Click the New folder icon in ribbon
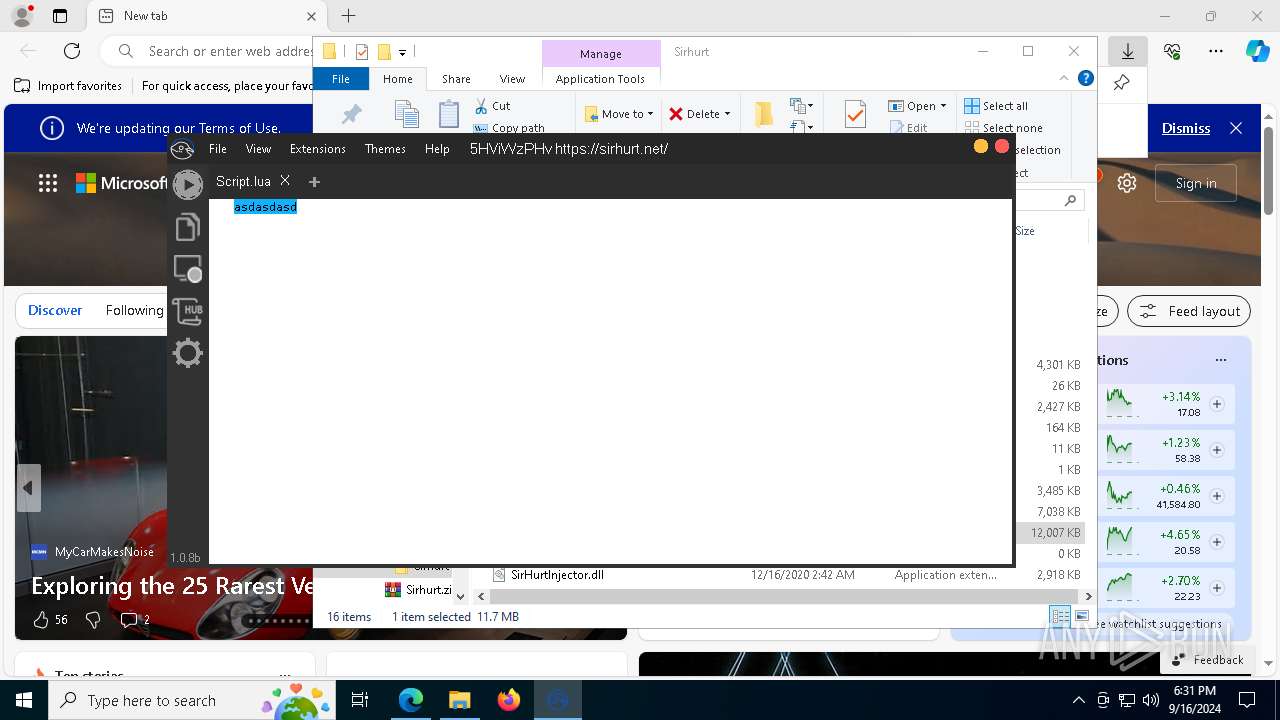This screenshot has width=1280, height=720. 763,114
